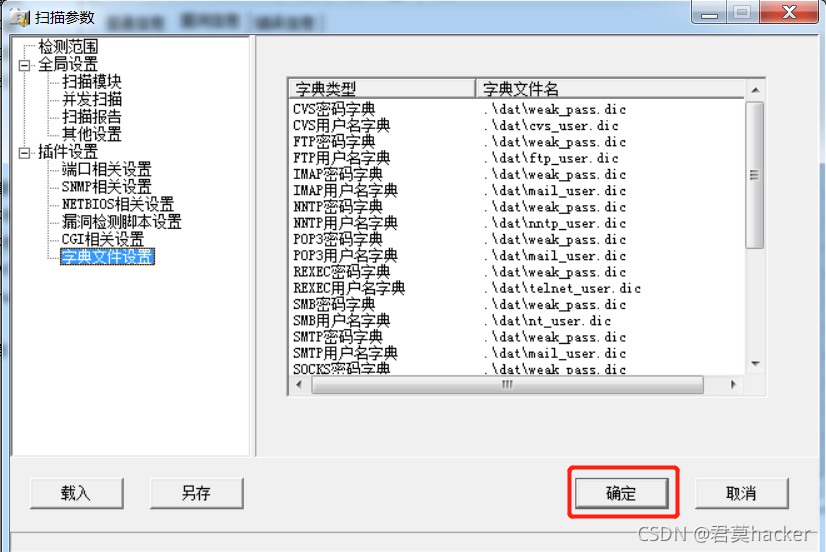826x552 pixels.
Task: Open 漏洞检测脚本设置
Action: pyautogui.click(x=121, y=221)
